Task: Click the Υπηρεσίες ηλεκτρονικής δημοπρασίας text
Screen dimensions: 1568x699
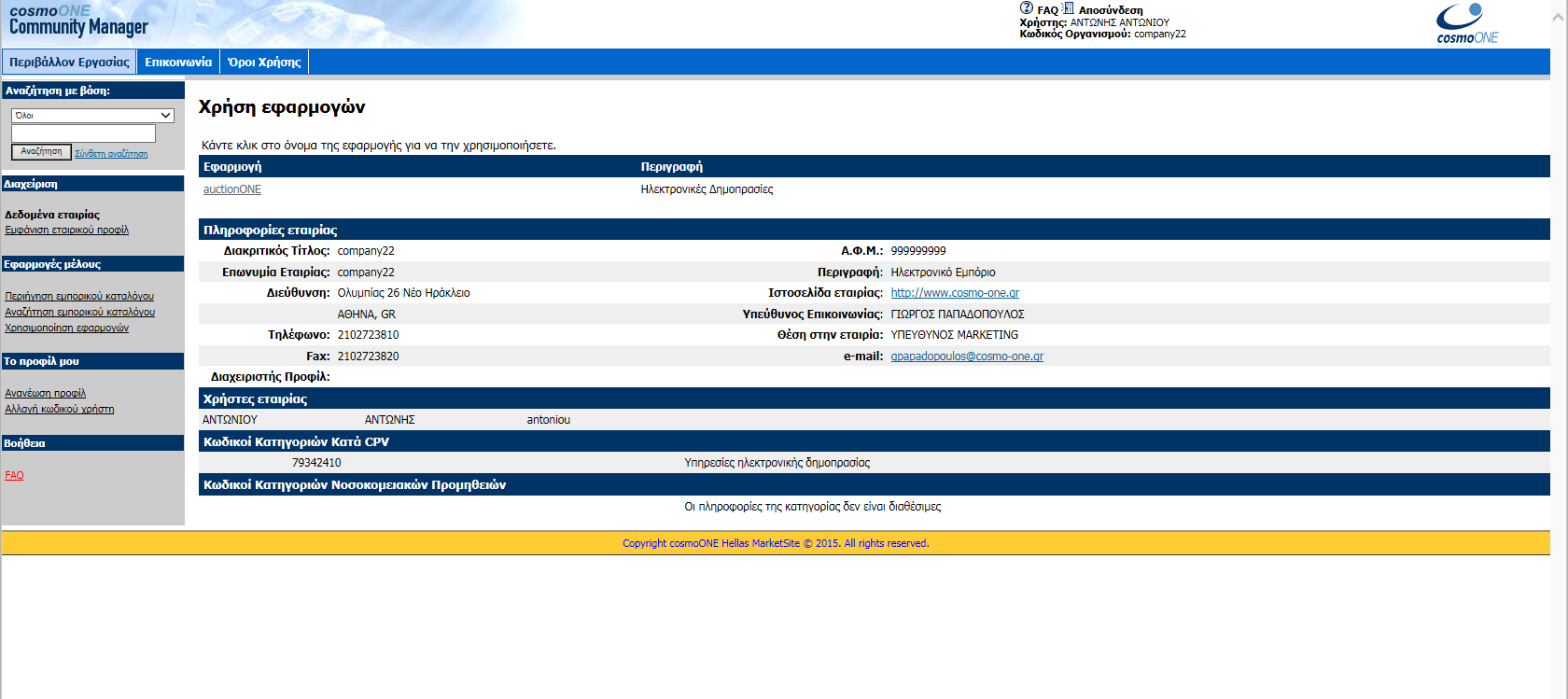Action: pos(777,463)
